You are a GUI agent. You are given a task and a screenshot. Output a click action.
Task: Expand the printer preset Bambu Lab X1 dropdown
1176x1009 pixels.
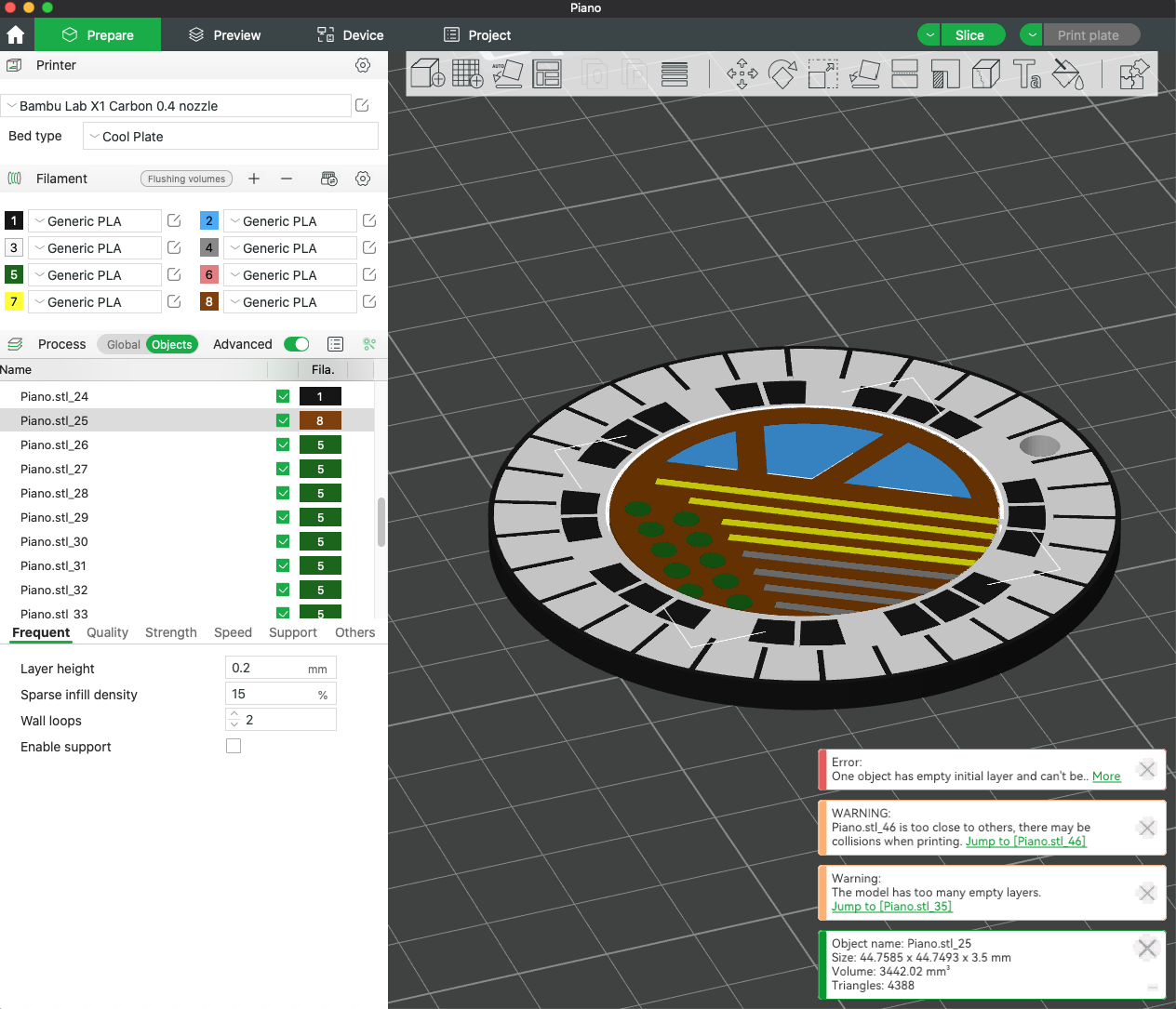coord(176,106)
